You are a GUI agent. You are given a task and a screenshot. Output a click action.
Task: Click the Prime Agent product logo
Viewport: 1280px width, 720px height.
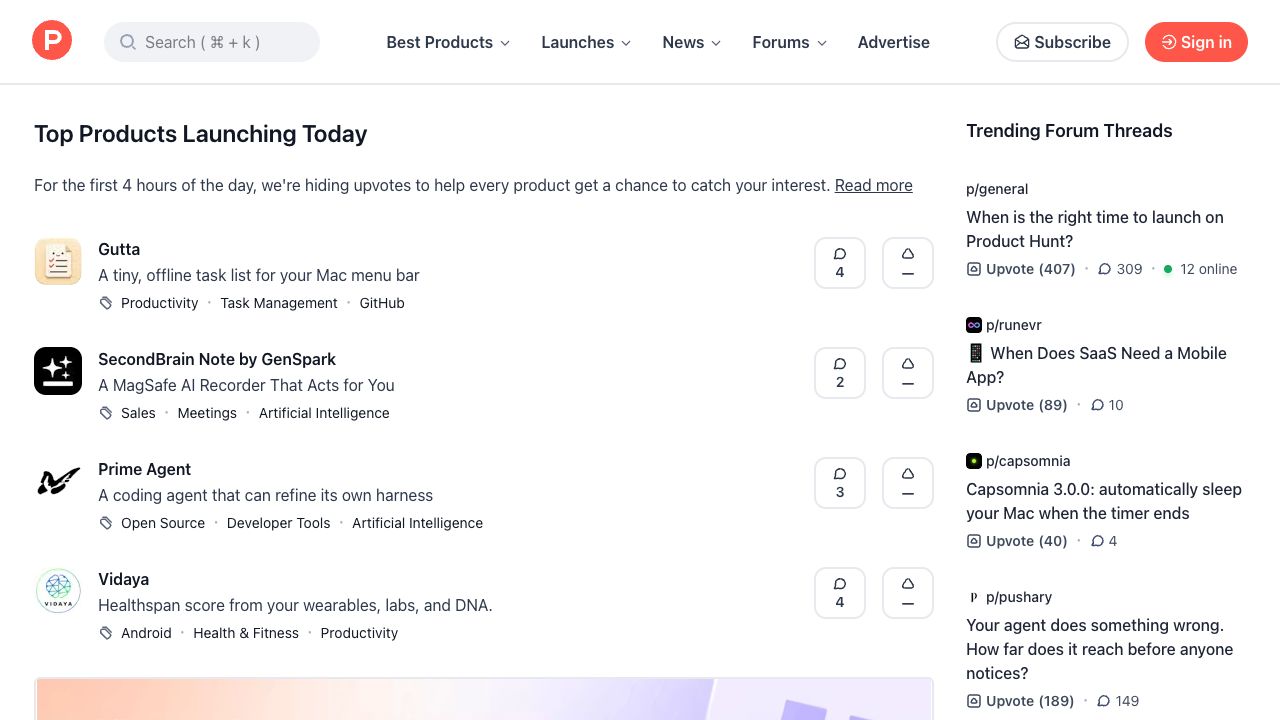(58, 482)
